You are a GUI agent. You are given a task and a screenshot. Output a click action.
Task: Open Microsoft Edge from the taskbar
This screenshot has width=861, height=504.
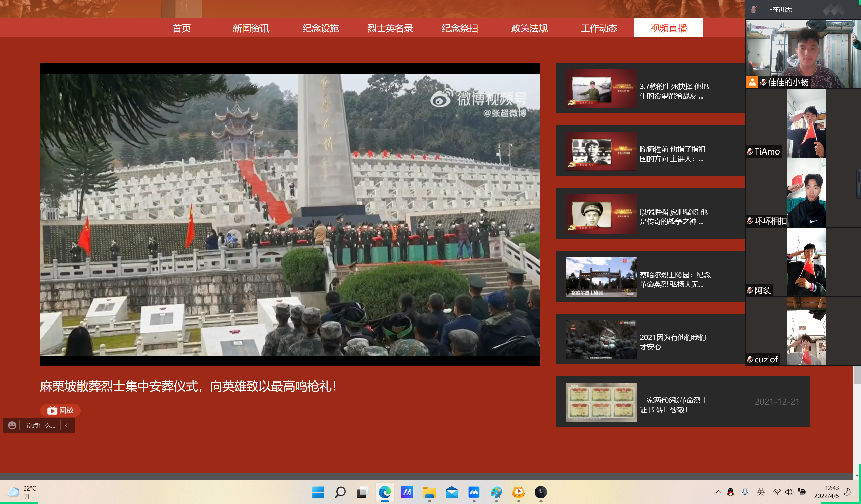click(x=385, y=492)
